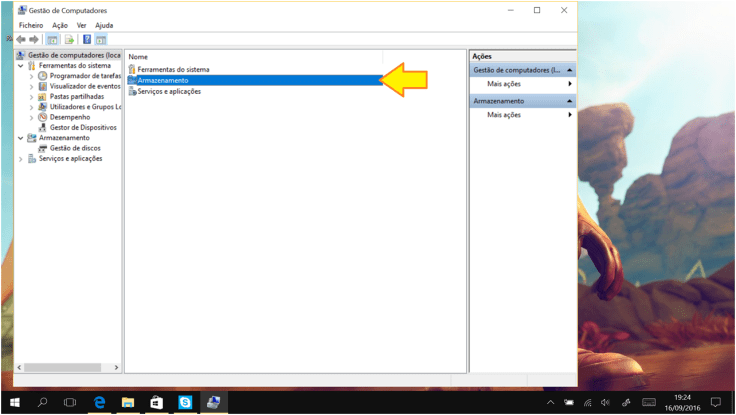Expand the Visualizador de eventos node
Image resolution: width=736 pixels, height=415 pixels.
click(x=31, y=87)
